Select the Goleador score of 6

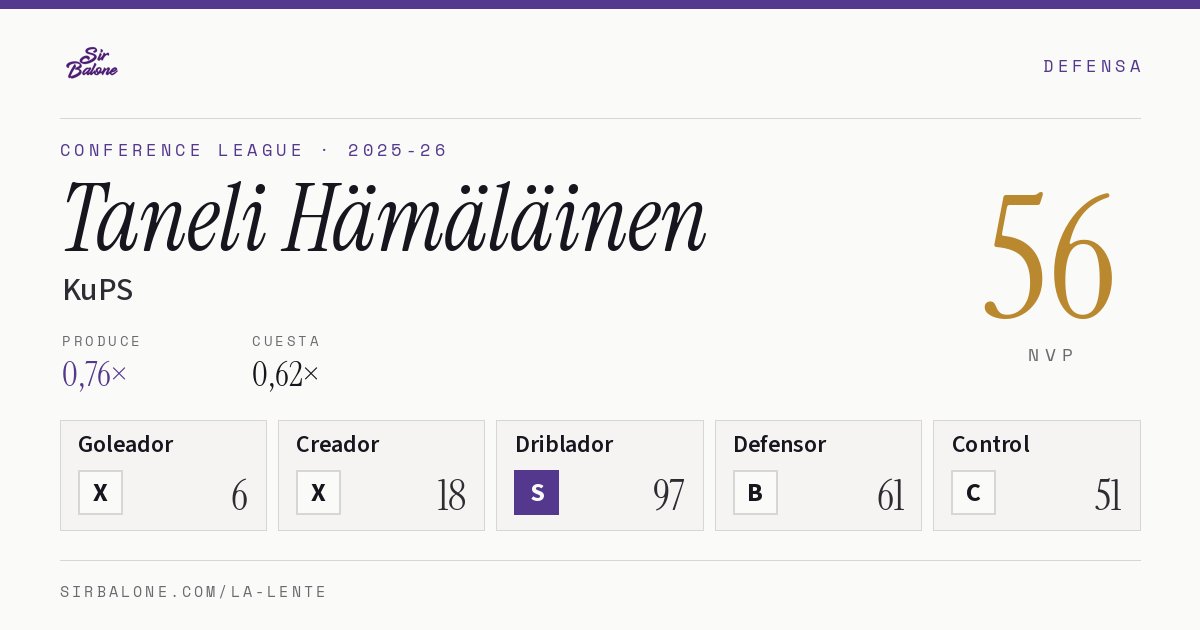tap(239, 495)
